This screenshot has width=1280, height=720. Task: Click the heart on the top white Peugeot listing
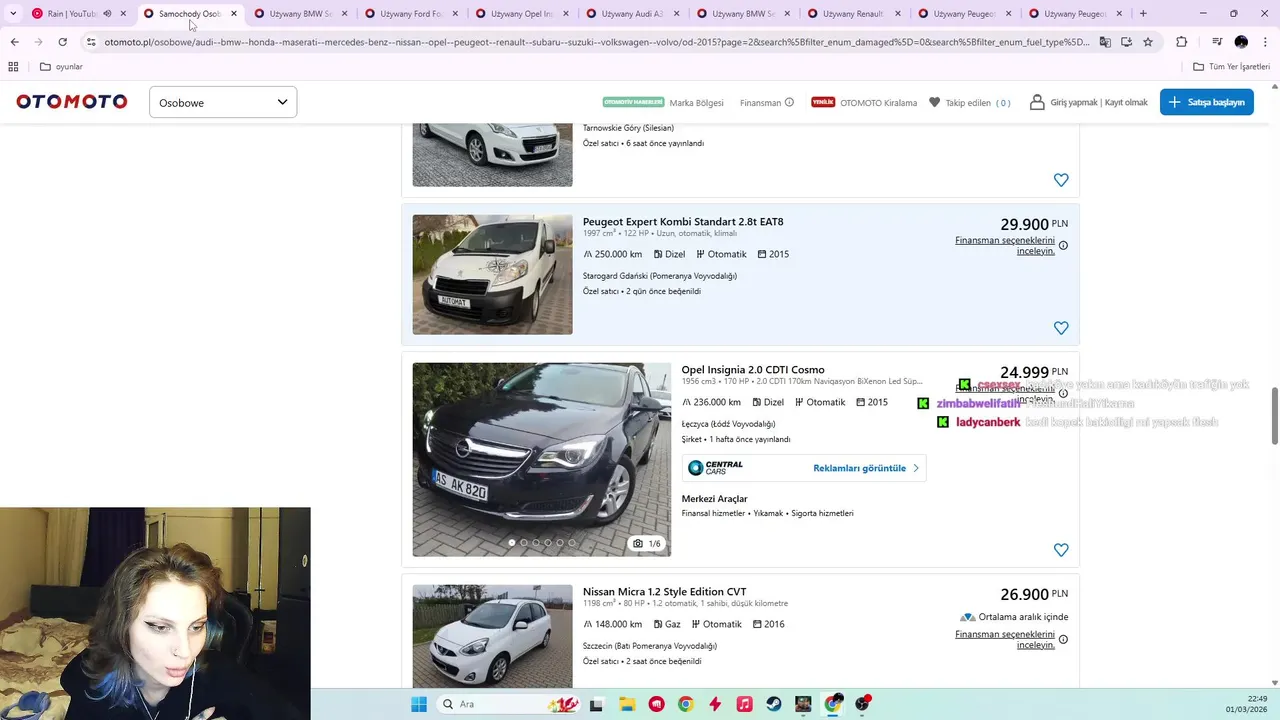1061,180
